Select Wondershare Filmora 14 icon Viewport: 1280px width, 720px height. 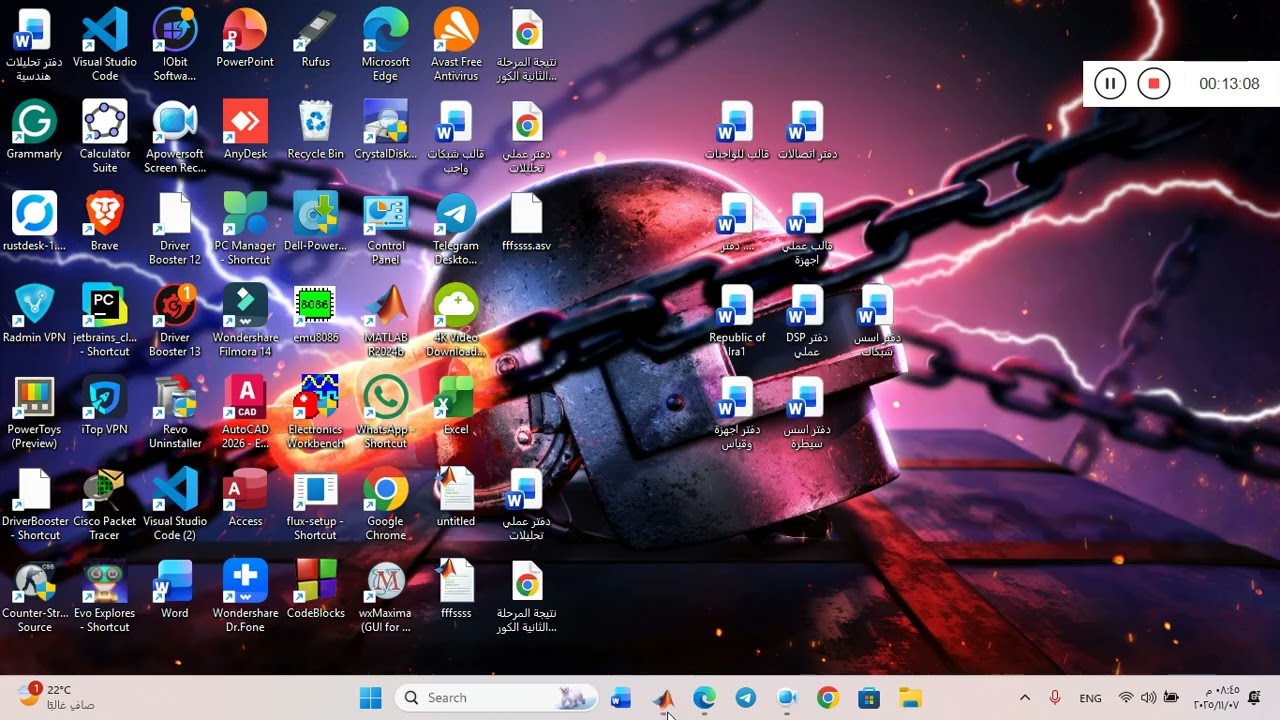click(245, 322)
